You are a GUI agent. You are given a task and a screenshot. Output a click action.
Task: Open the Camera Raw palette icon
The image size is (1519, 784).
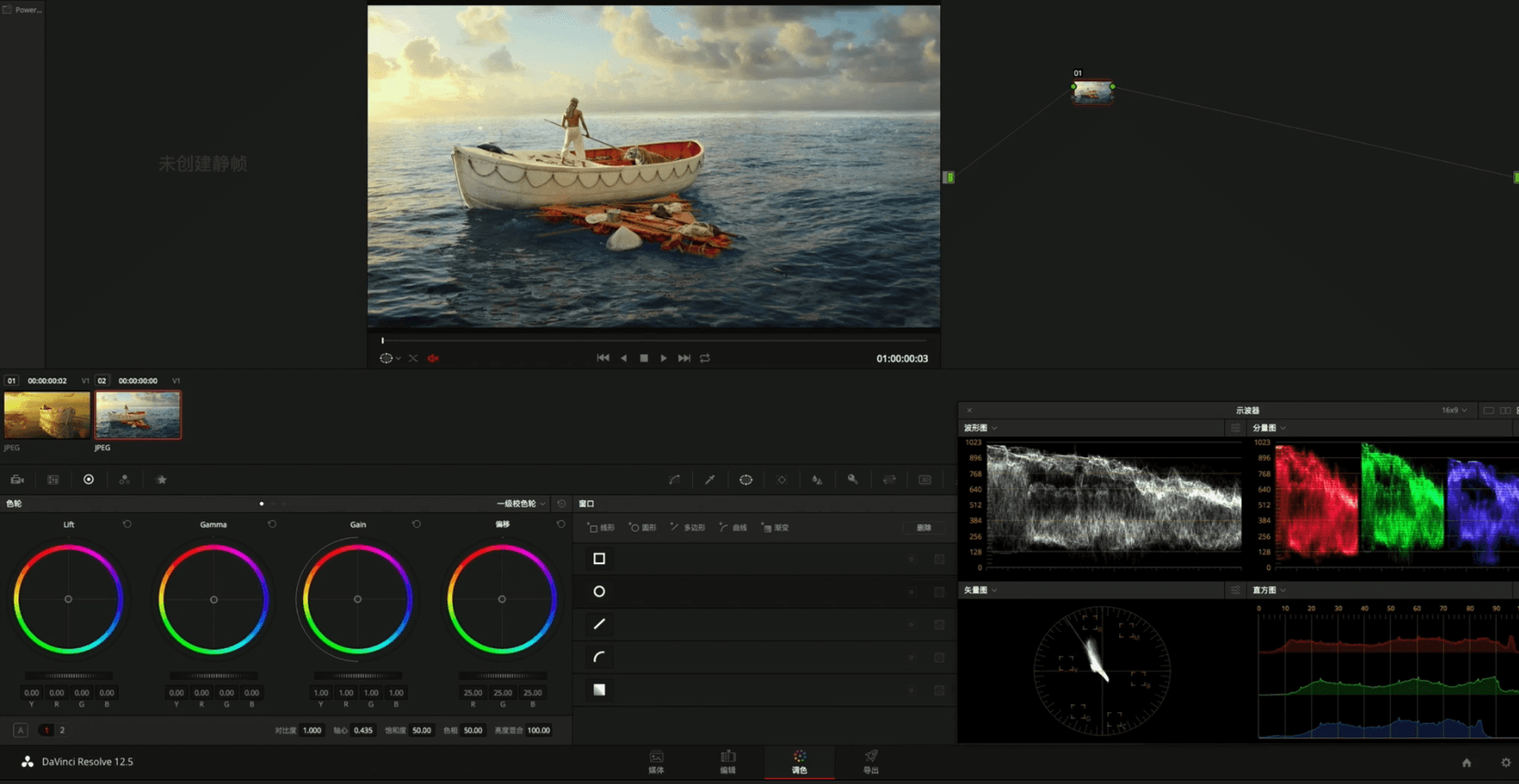[17, 479]
